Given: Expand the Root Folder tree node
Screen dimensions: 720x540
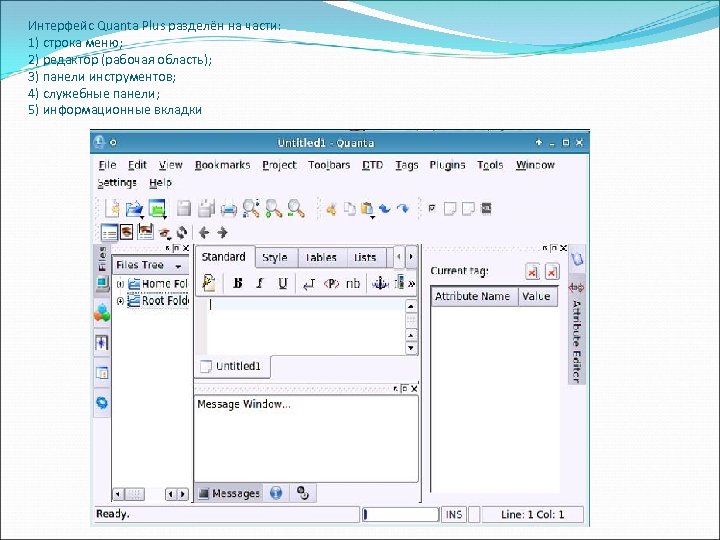Looking at the screenshot, I should 120,301.
